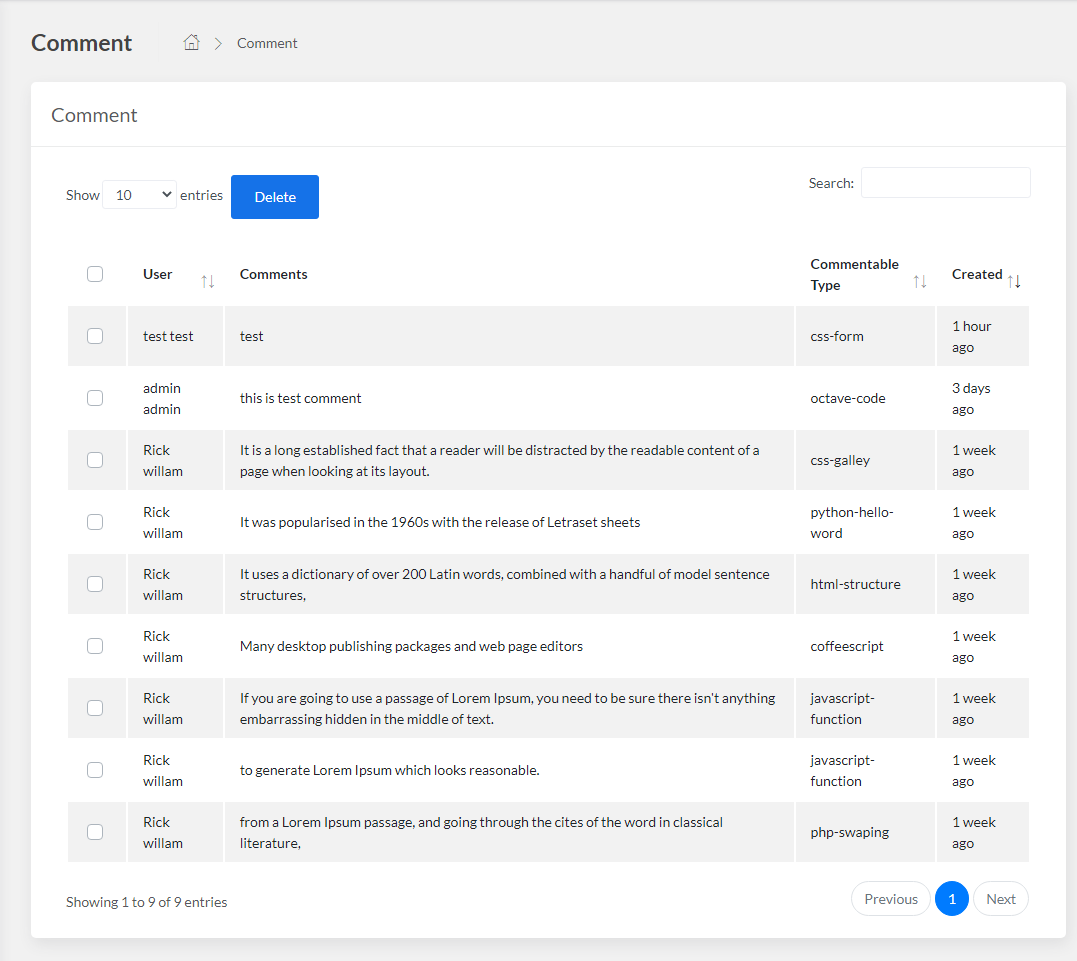Open the Comment breadcrumb link beside home icon

click(x=267, y=43)
